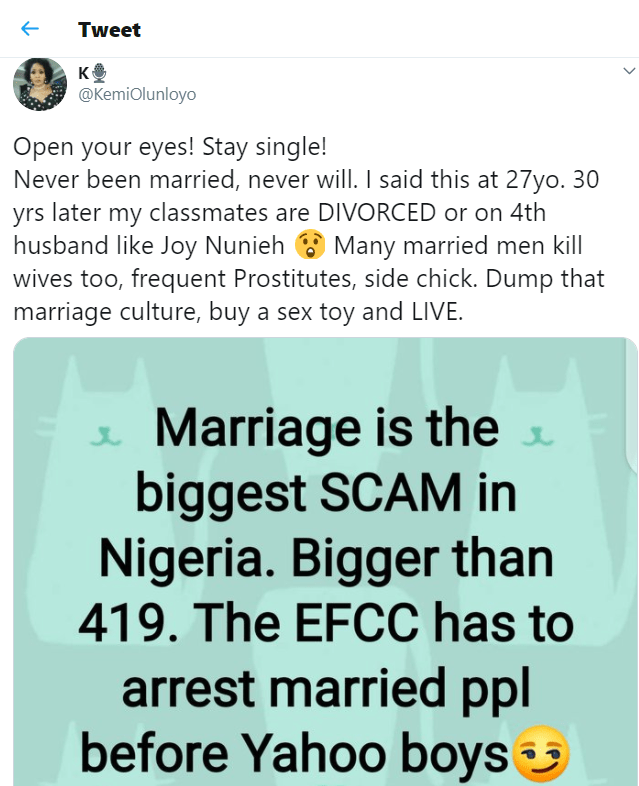Click the microphone emoji beside the name K

[x=100, y=73]
